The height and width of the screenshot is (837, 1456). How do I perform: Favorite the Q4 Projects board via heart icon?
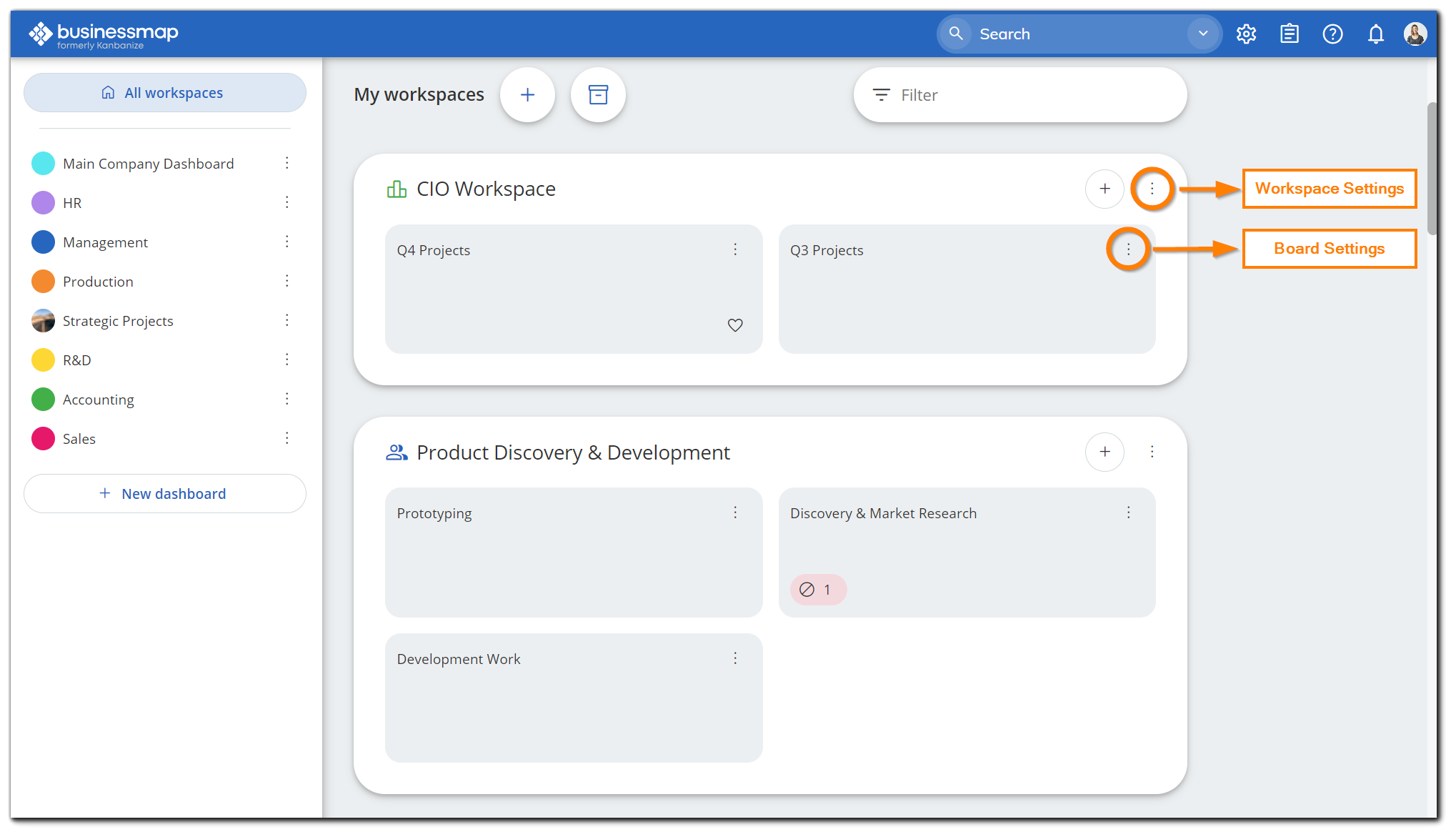(735, 325)
